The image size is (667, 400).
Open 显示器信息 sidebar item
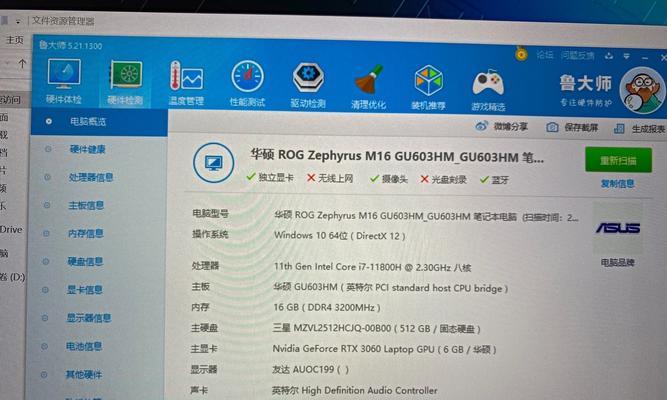88,318
